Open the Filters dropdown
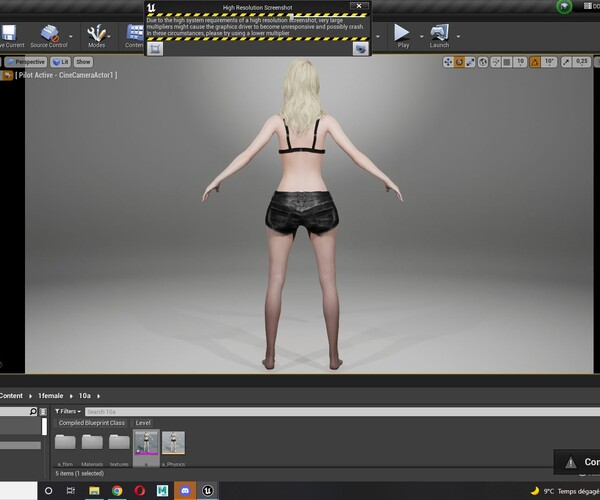Viewport: 600px width, 500px height. [68, 411]
